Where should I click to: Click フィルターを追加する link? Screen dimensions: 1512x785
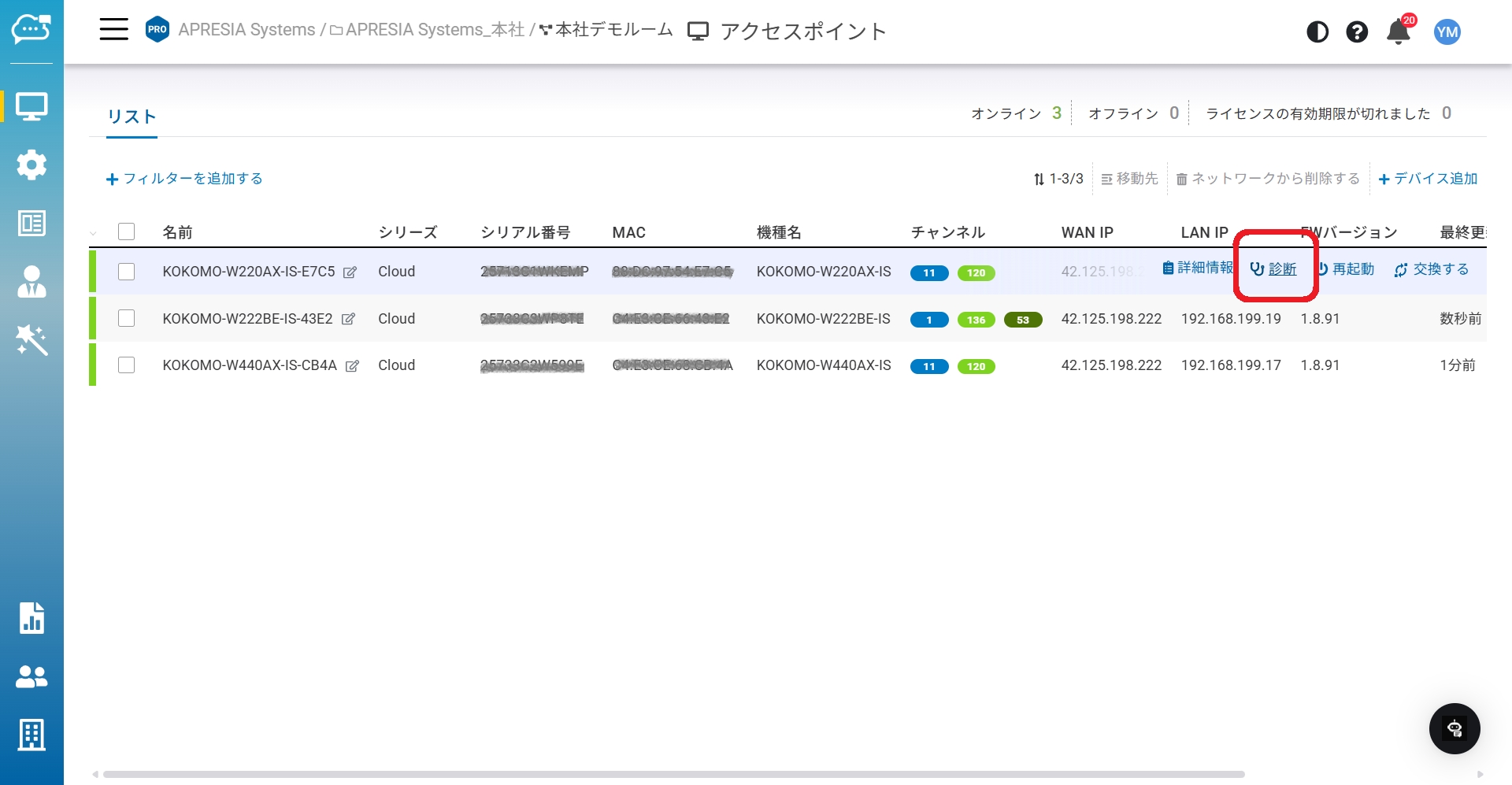(x=185, y=179)
